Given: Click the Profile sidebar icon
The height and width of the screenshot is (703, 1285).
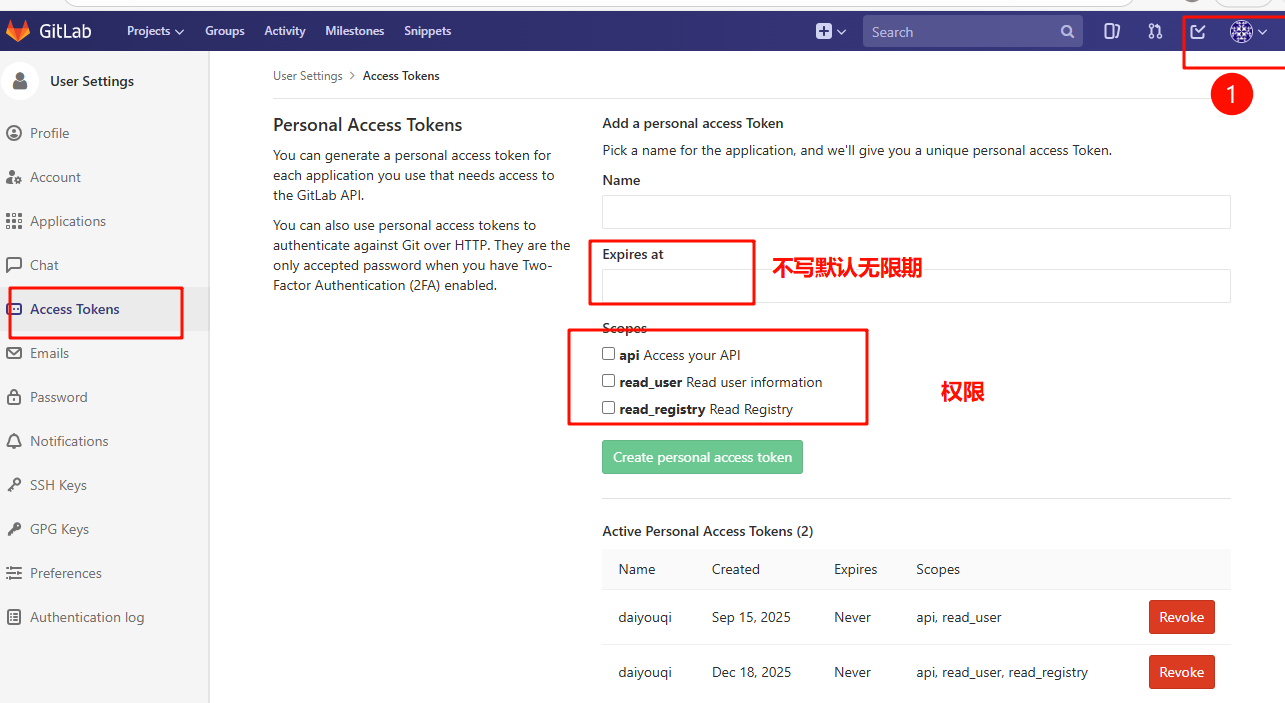Looking at the screenshot, I should (x=14, y=133).
